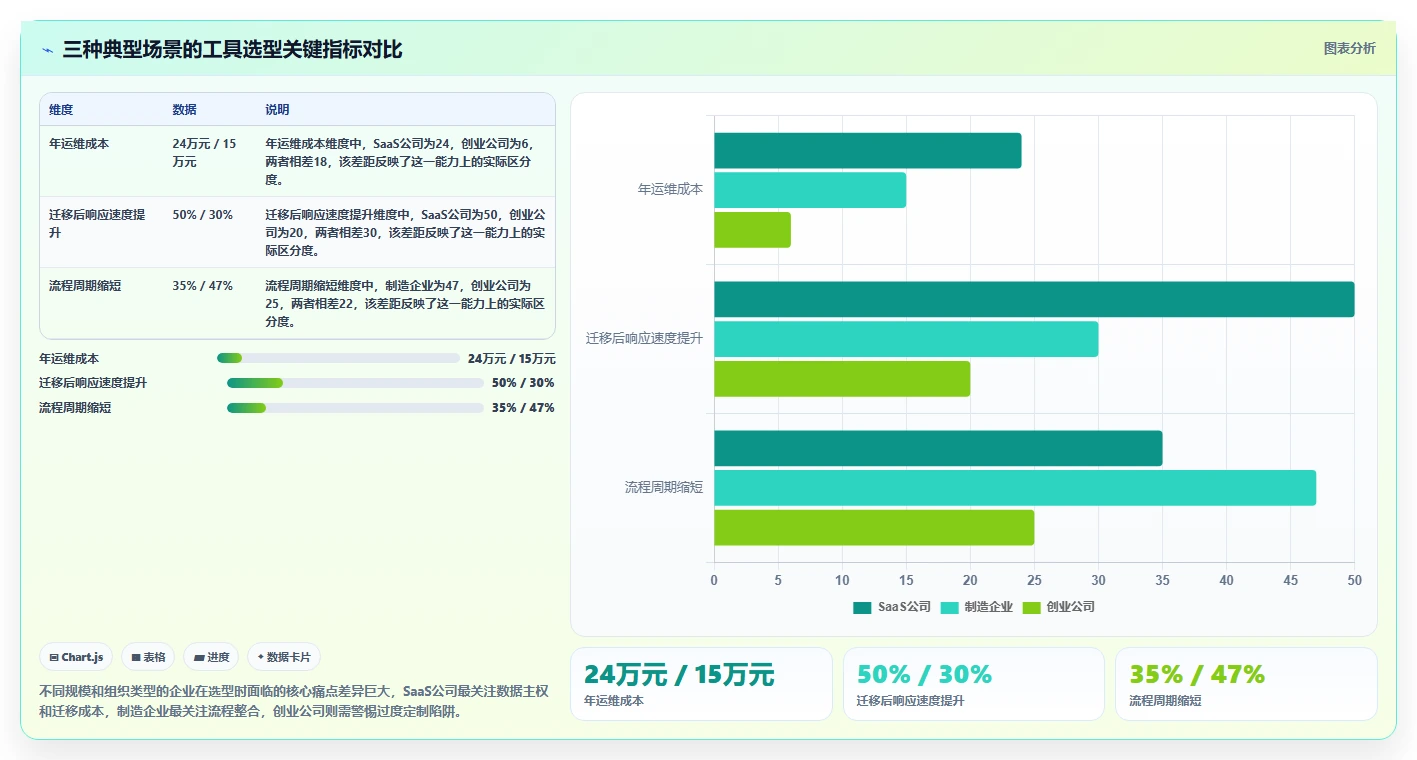
Task: Click the SaaS公司 bar for 迁移后响应速度提升
Action: pyautogui.click(x=1034, y=299)
